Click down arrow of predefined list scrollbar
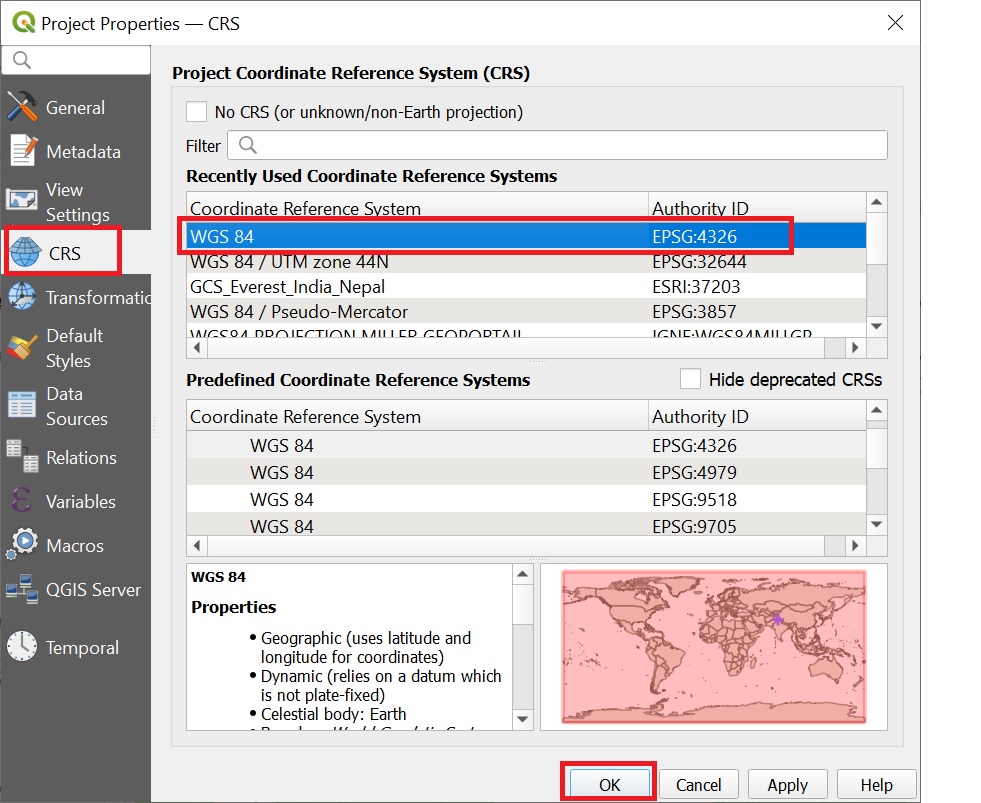The width and height of the screenshot is (981, 803). tap(877, 524)
